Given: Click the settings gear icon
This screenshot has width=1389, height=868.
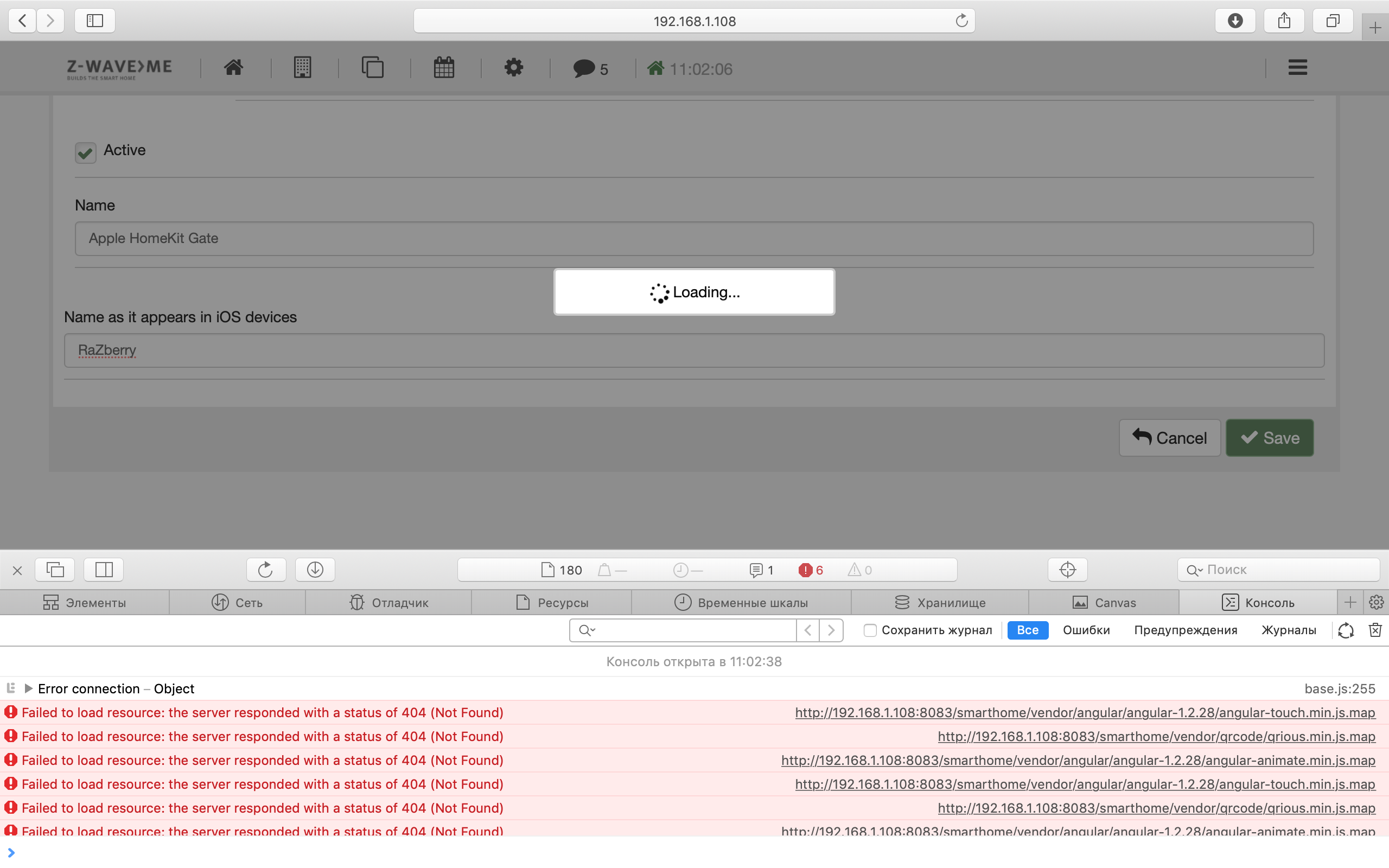Looking at the screenshot, I should [x=513, y=68].
